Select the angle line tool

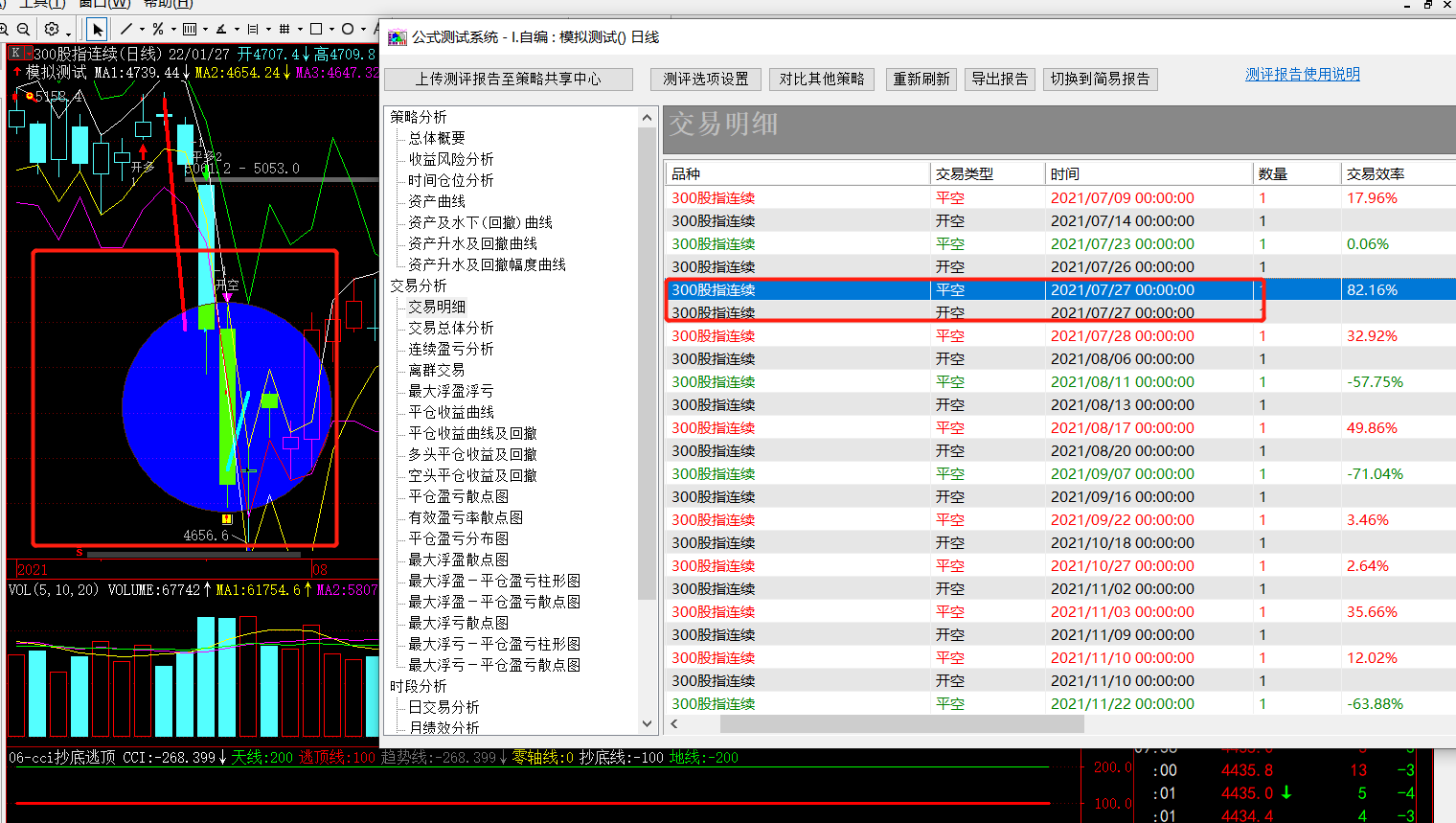coord(221,29)
